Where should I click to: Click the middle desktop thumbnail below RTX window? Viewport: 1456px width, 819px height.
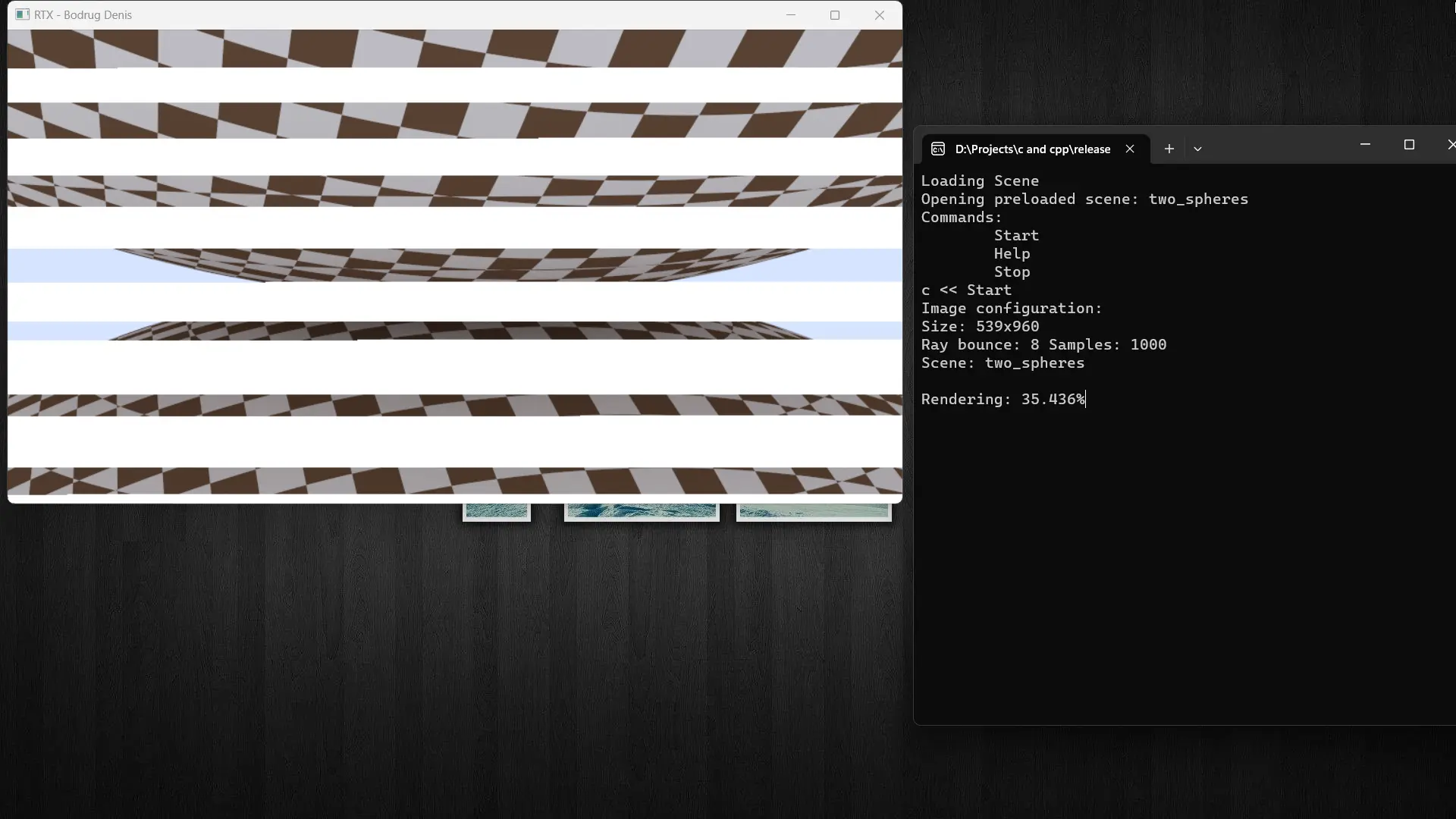tap(642, 512)
